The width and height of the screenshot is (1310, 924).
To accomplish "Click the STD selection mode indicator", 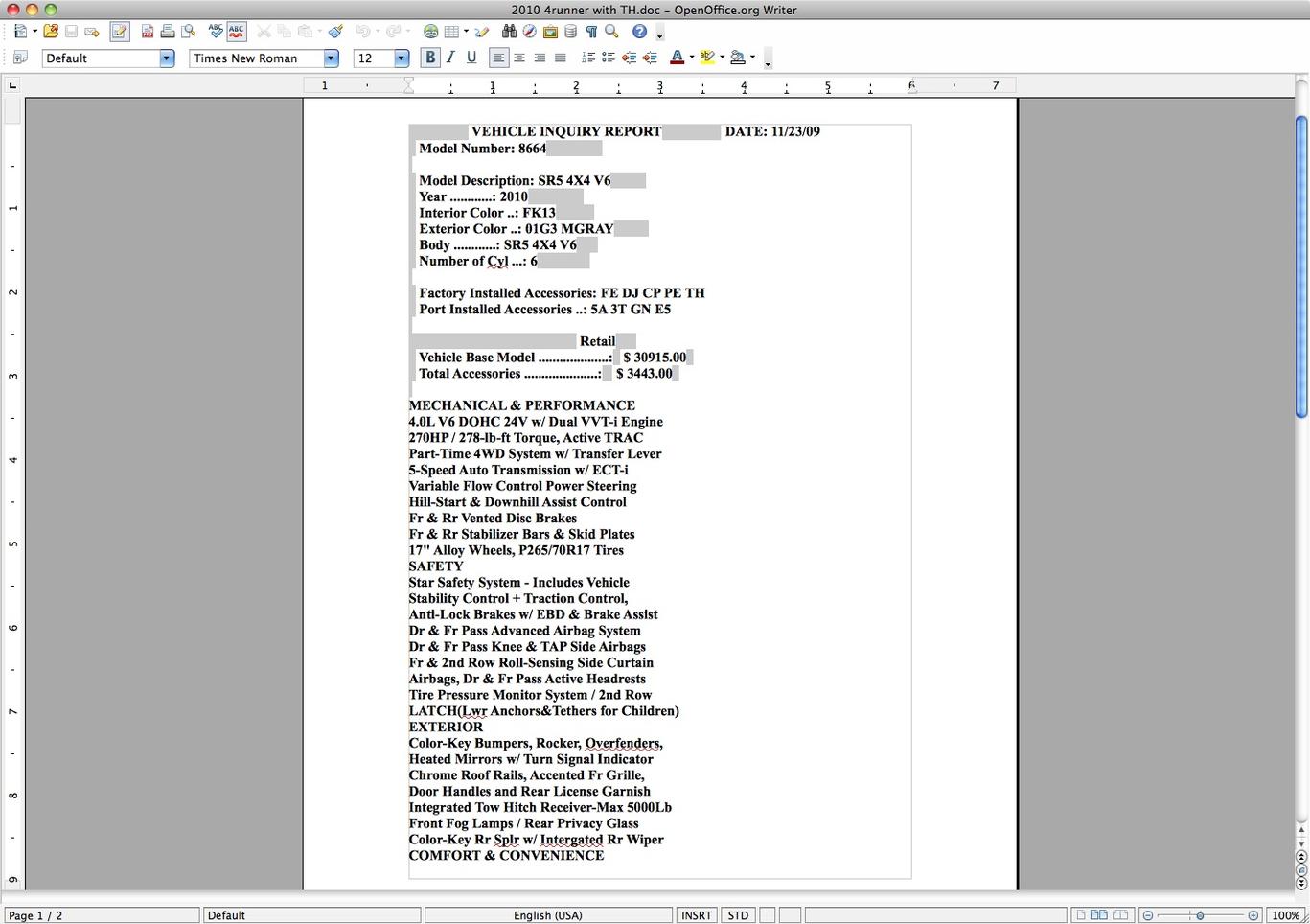I will (738, 915).
